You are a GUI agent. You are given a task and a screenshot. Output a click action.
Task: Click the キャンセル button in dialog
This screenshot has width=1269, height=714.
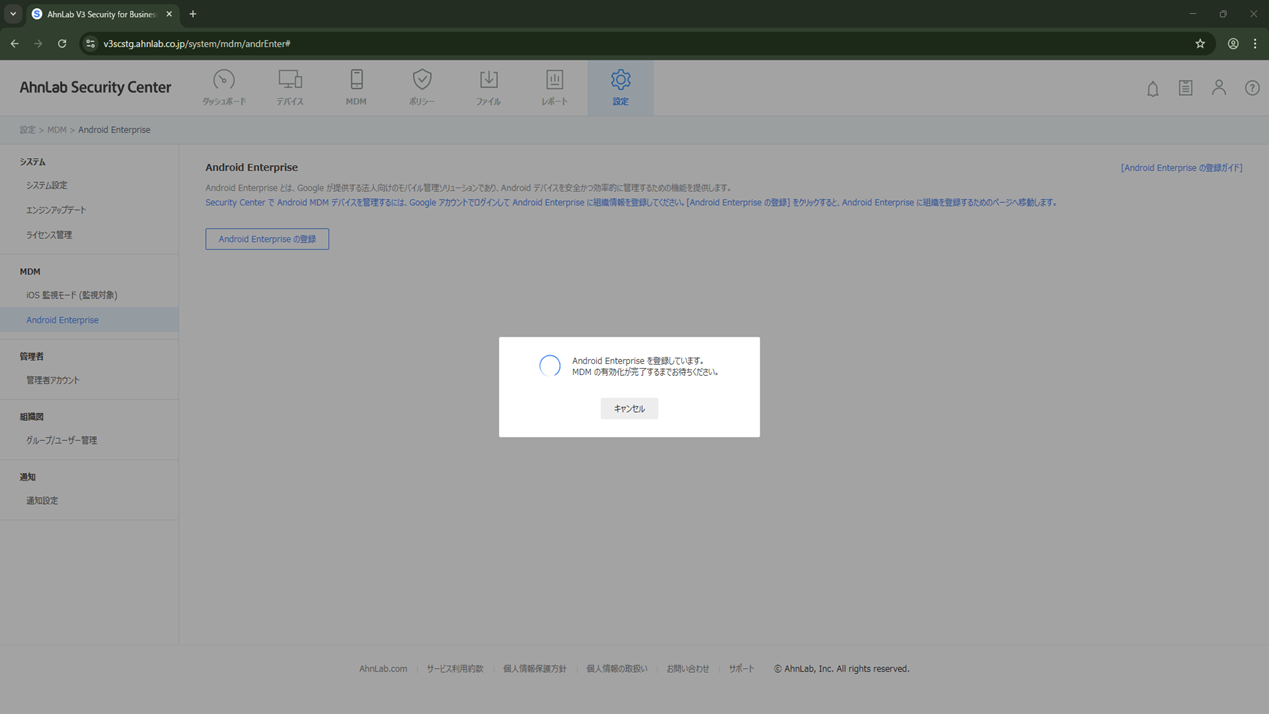[x=629, y=408]
